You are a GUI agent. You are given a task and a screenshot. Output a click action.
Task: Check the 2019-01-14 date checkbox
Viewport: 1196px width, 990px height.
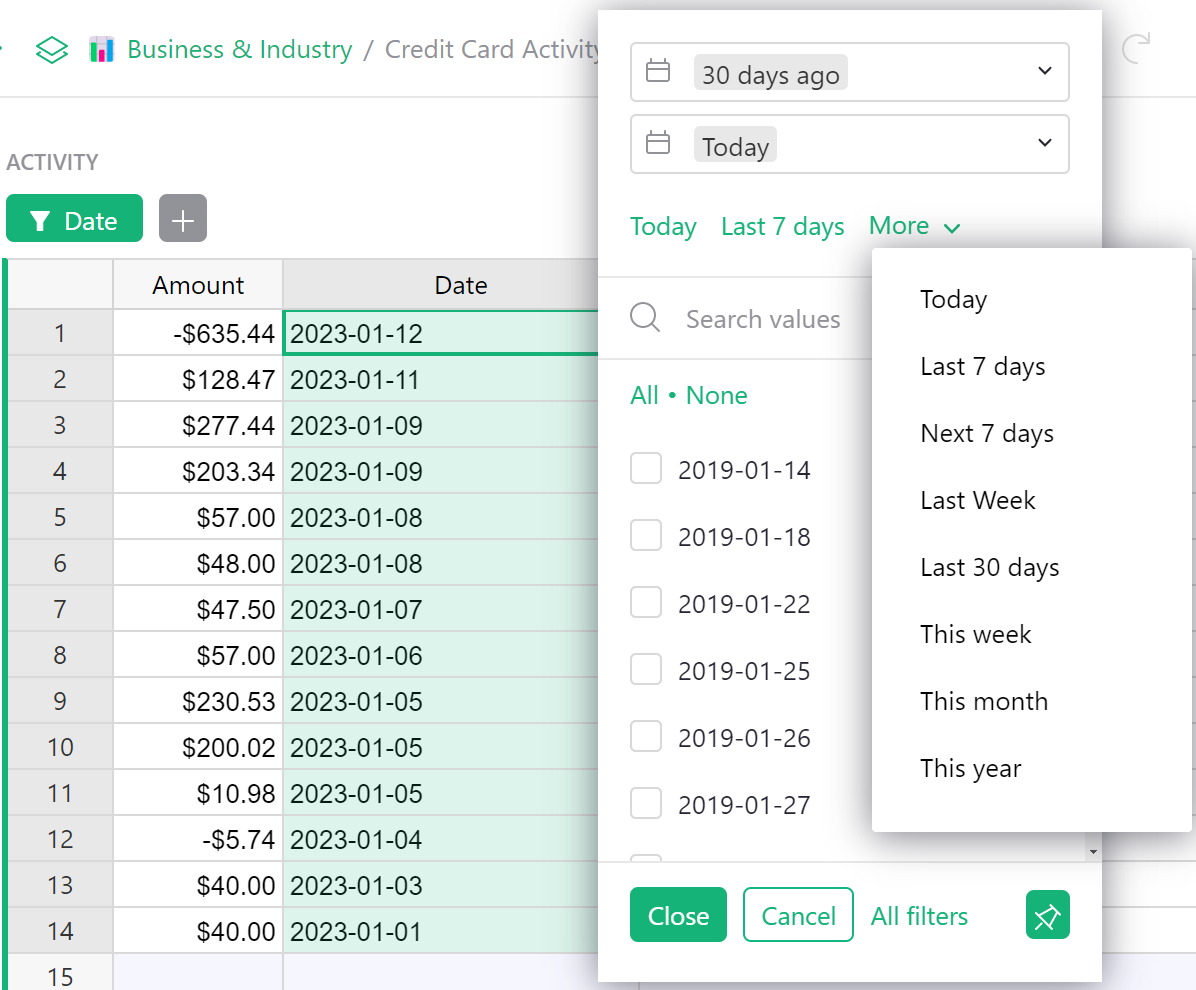pyautogui.click(x=646, y=468)
